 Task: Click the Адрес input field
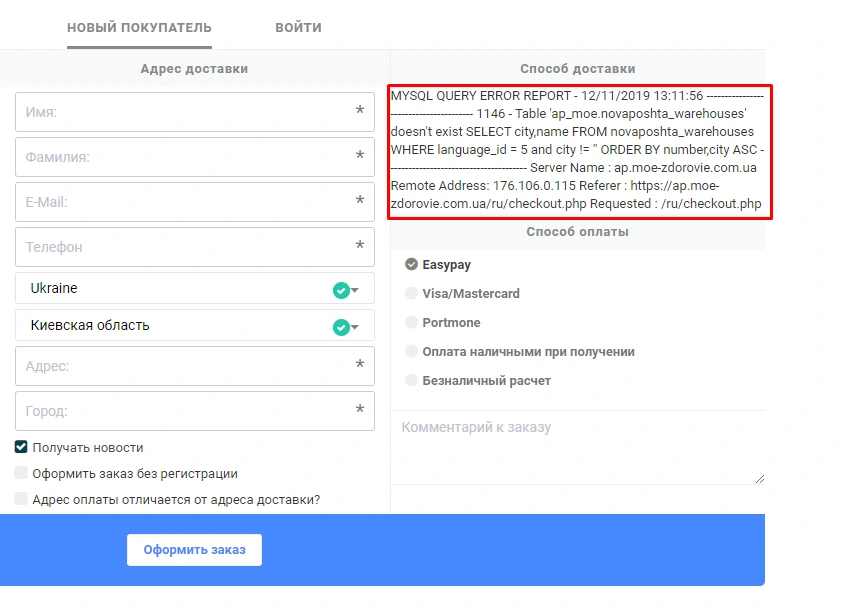coord(185,366)
